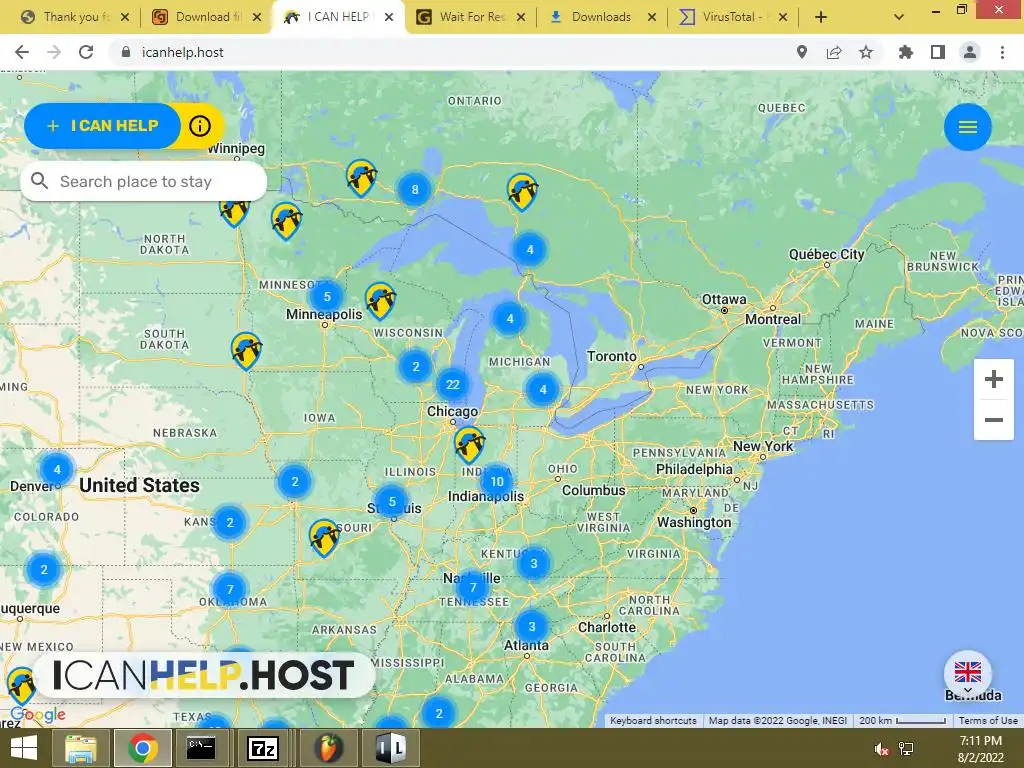Switch to the VirusTotal browser tab
The image size is (1024, 768).
click(731, 17)
